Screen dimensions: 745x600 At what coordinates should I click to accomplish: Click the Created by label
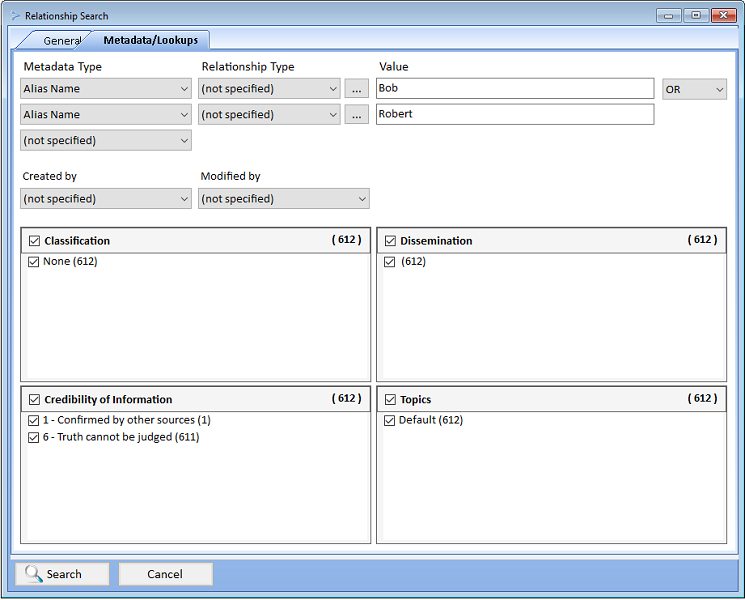(x=49, y=176)
